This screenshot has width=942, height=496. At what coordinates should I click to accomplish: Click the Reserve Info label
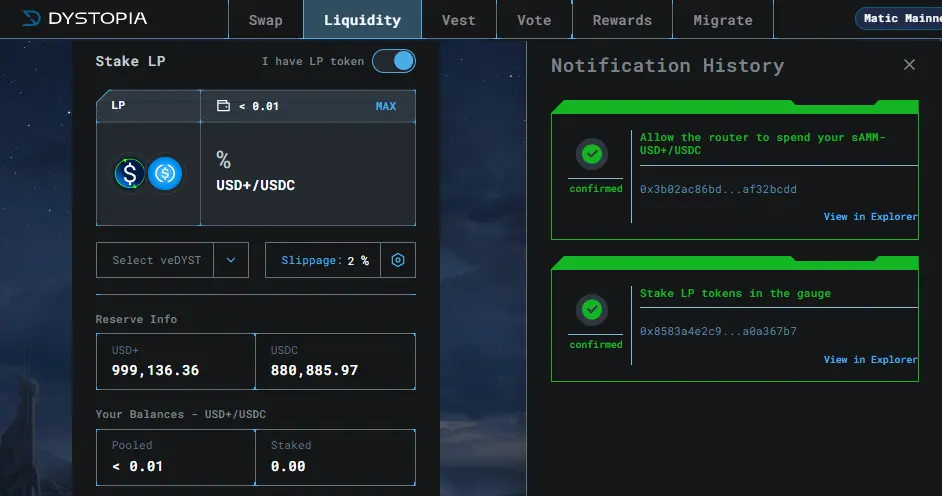(x=136, y=319)
